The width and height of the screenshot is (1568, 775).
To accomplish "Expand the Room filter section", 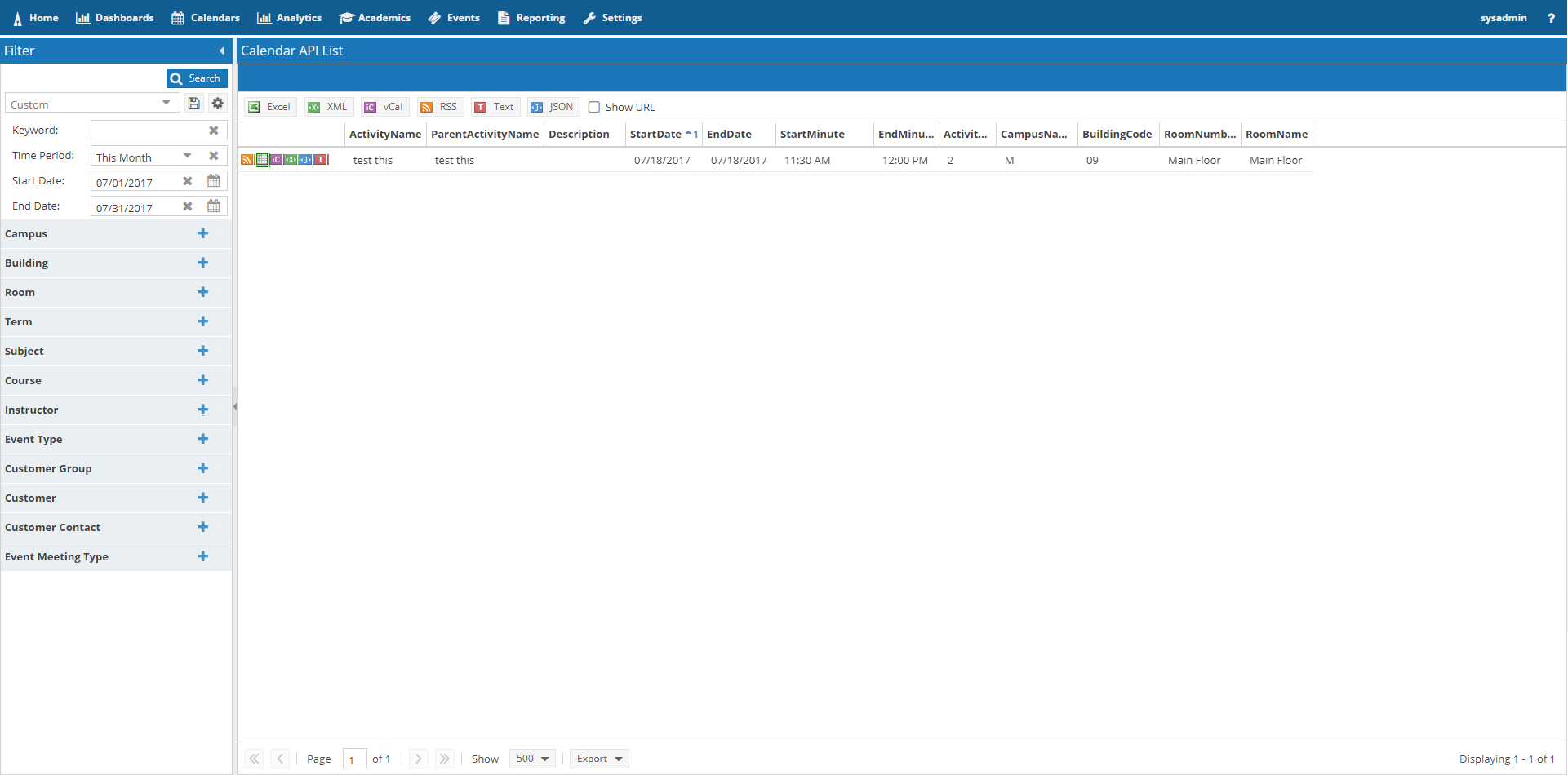I will [x=203, y=292].
